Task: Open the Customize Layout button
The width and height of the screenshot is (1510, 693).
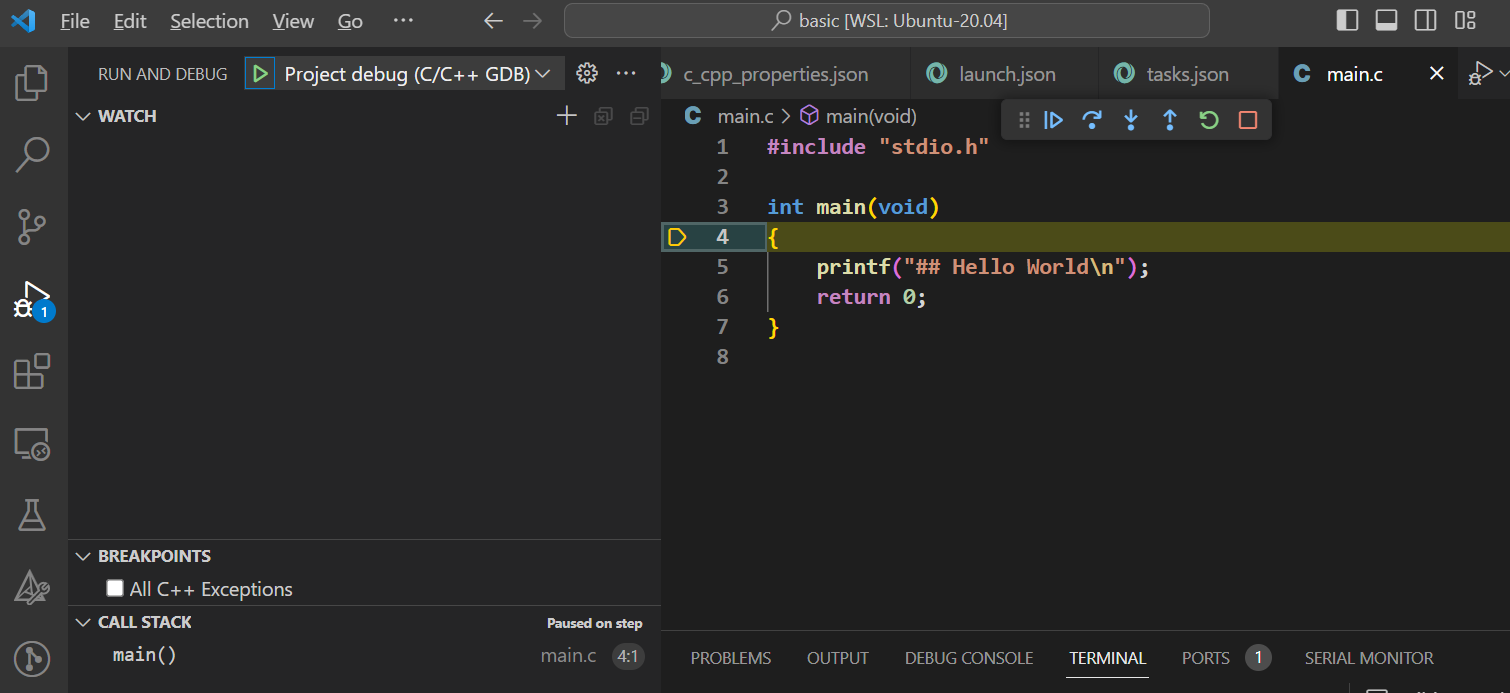Action: pos(1465,21)
